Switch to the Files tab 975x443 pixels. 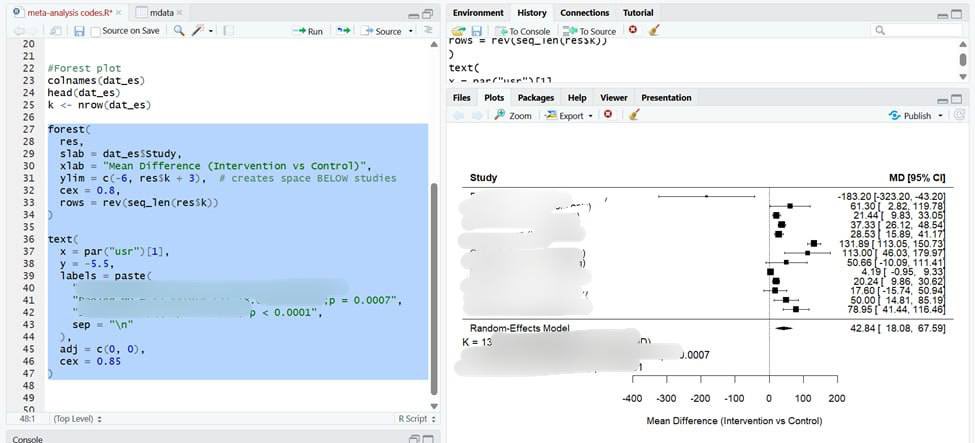[x=461, y=98]
